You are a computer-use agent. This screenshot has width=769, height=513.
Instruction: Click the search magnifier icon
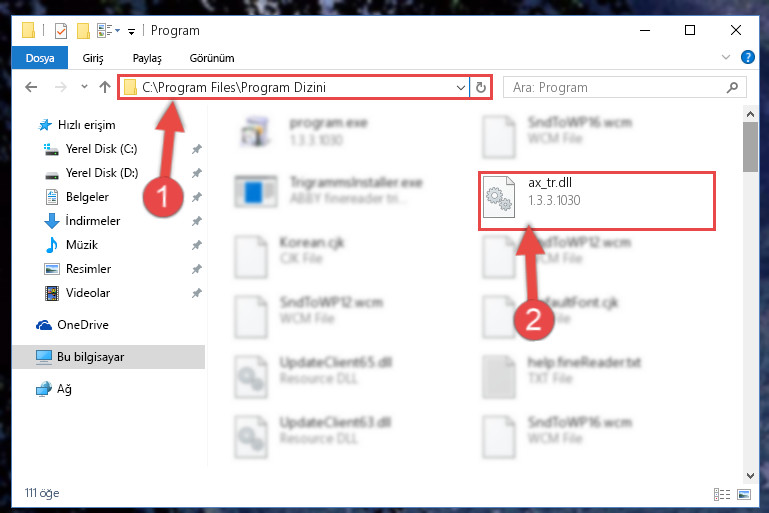pyautogui.click(x=732, y=88)
